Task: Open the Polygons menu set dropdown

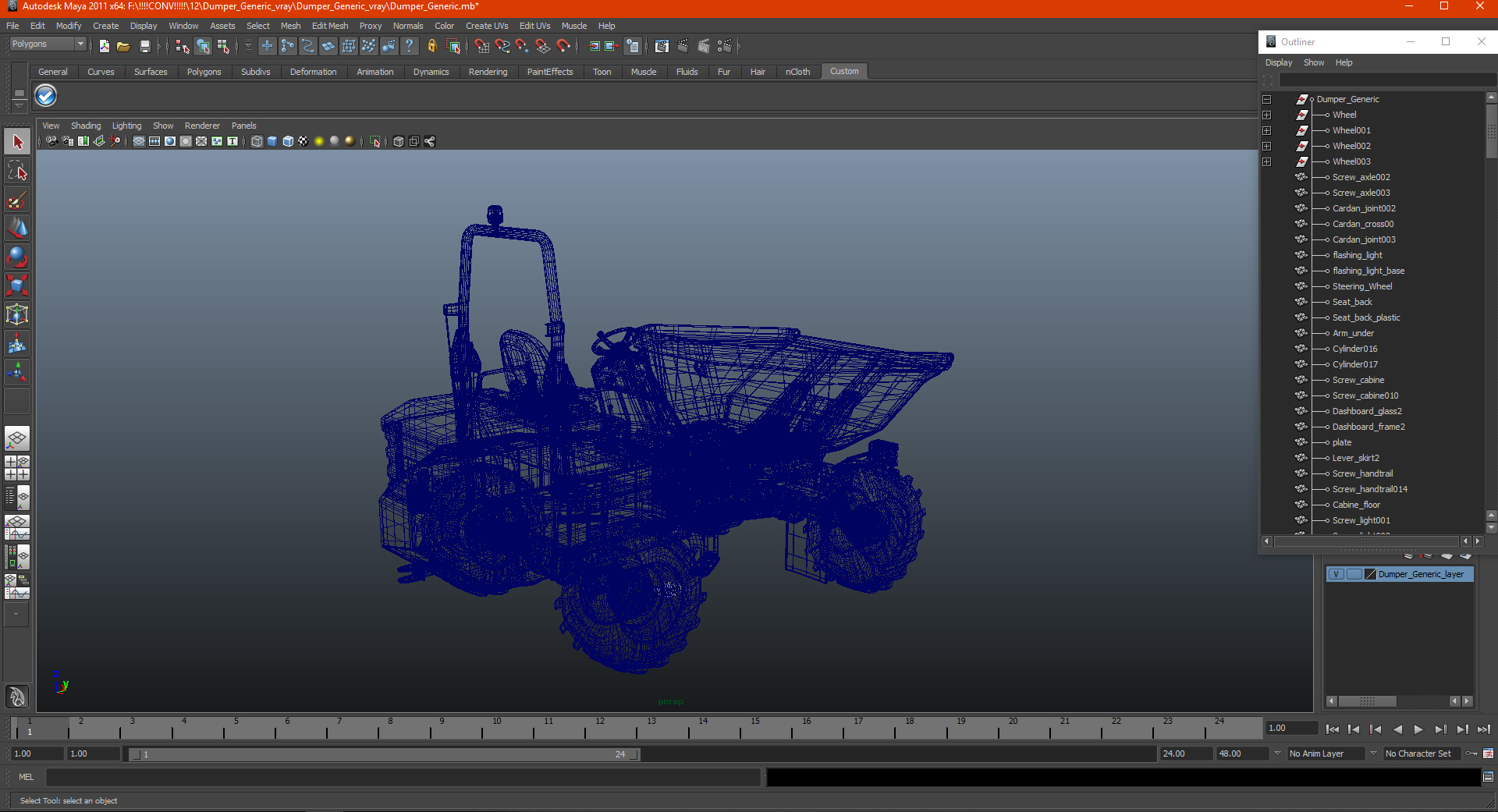Action: [47, 44]
